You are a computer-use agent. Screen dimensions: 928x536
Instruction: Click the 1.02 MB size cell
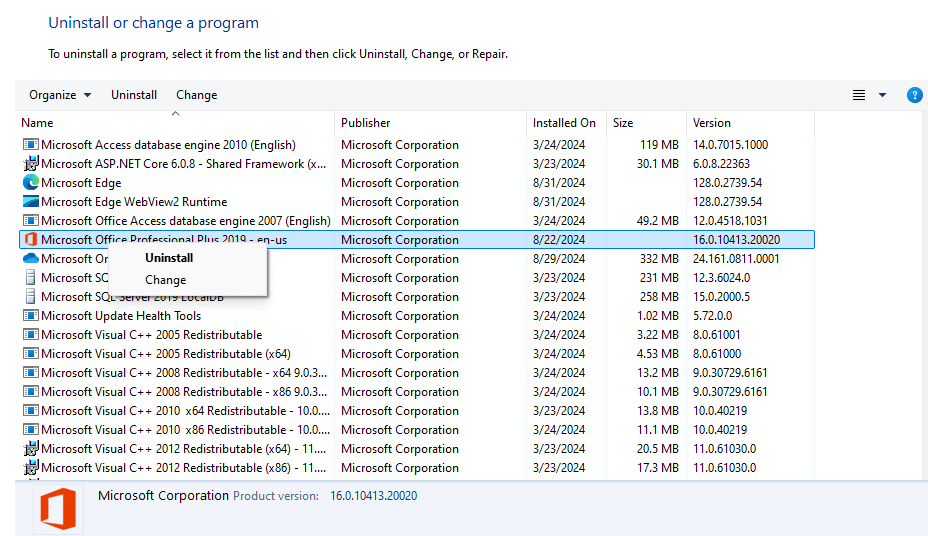(658, 315)
